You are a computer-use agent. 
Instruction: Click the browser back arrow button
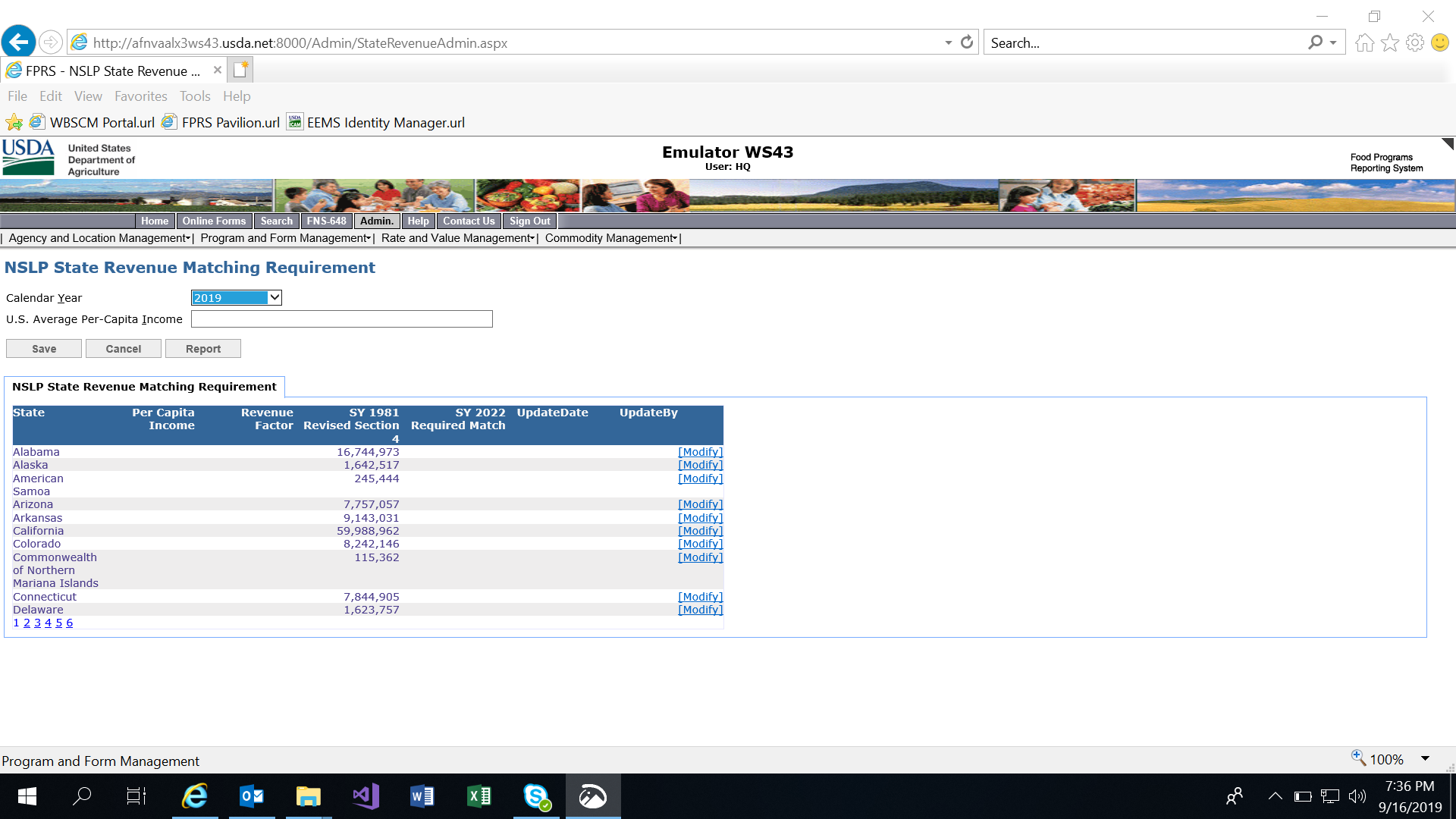point(19,42)
